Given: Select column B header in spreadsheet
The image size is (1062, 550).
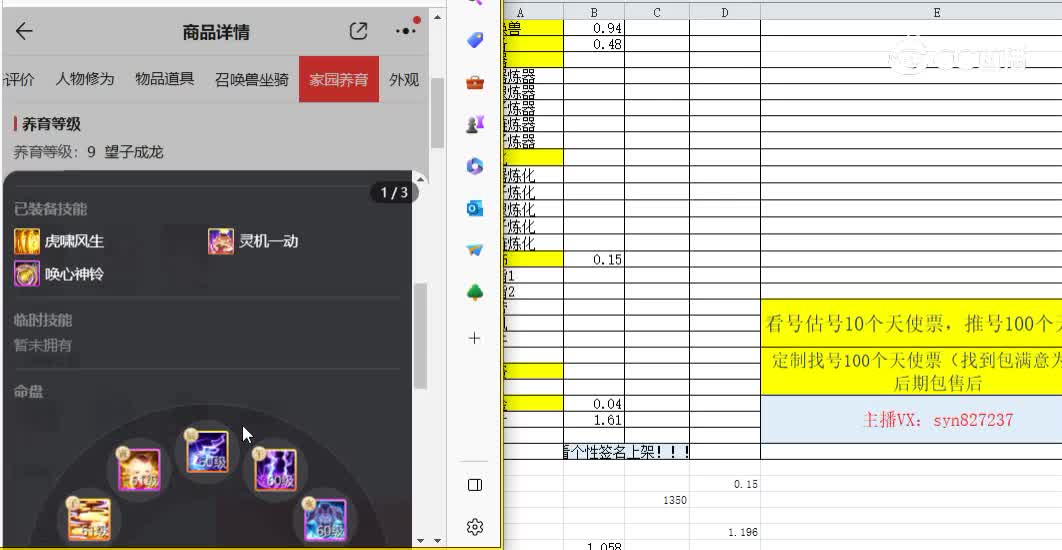Looking at the screenshot, I should pyautogui.click(x=594, y=12).
